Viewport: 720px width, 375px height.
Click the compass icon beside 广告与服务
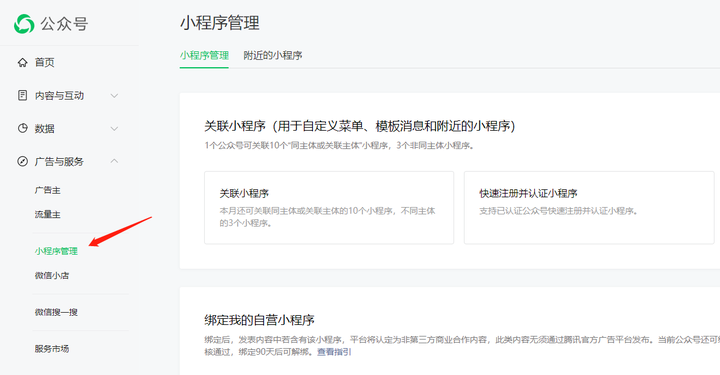[22, 162]
